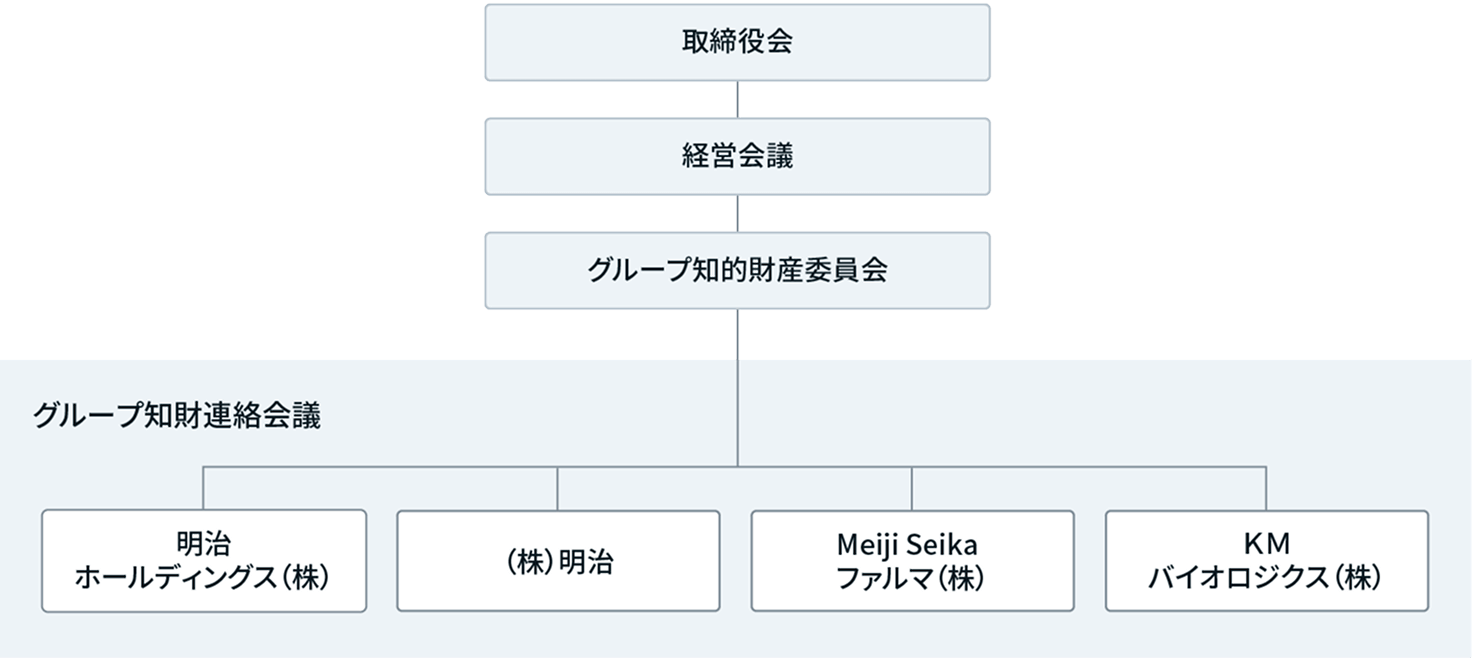Click the connector stub above Meiji Seika ファルマ box
Screen dimensions: 1472x658
(x=912, y=488)
